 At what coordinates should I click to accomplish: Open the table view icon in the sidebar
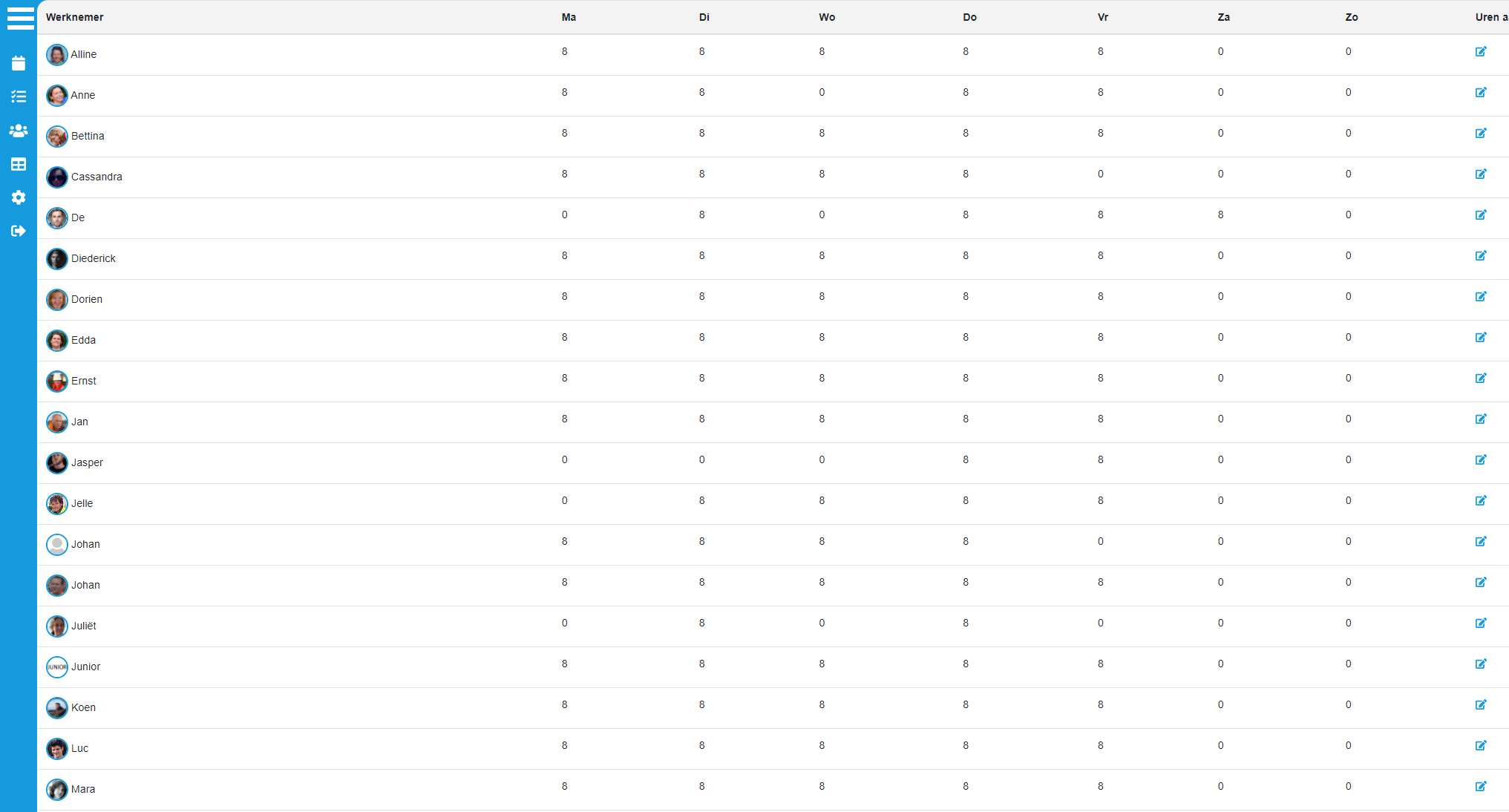click(x=19, y=164)
